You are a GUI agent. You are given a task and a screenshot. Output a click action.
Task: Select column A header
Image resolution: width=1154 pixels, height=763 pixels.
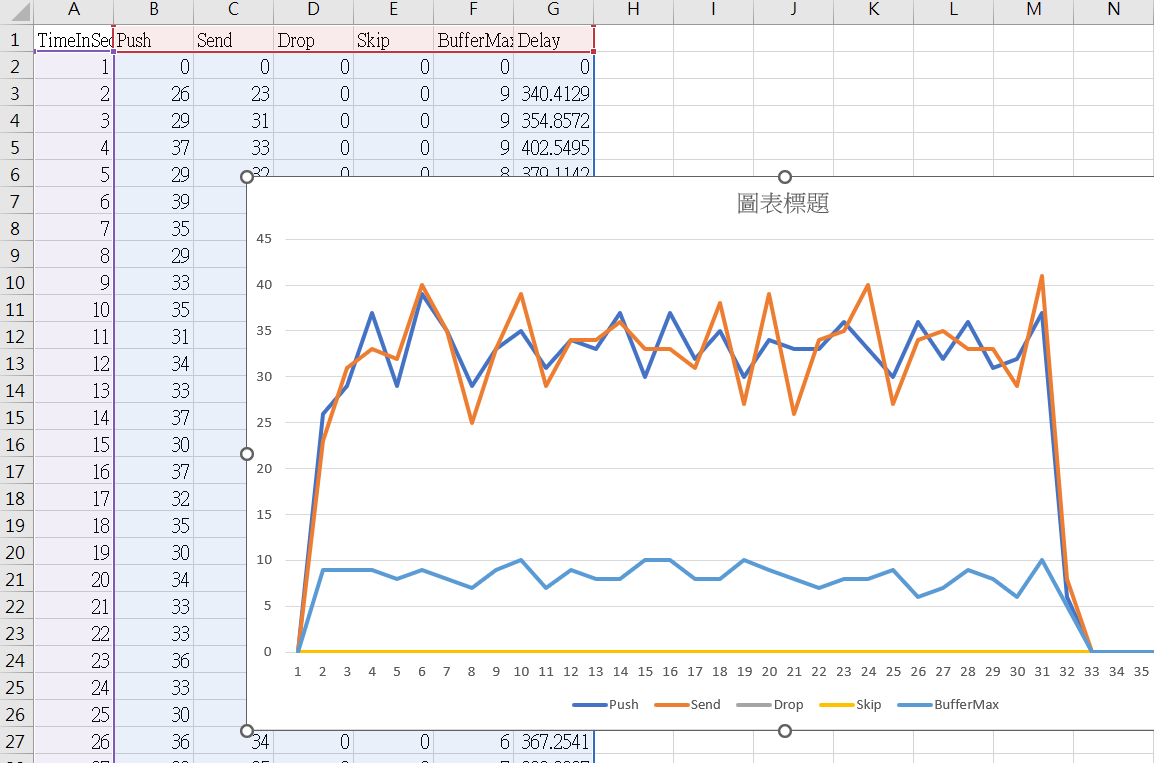[x=74, y=12]
